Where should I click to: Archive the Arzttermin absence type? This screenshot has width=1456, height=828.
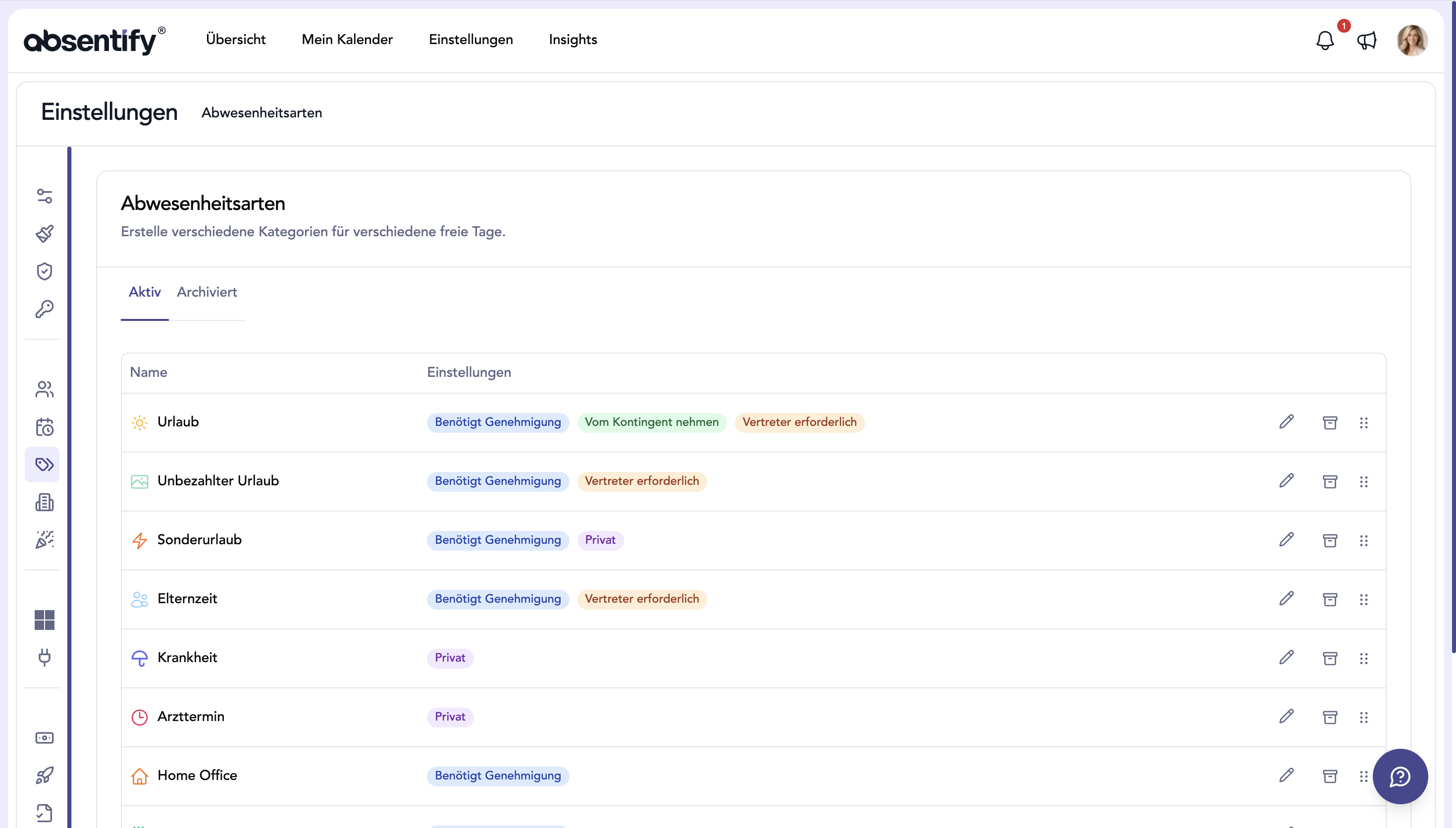(x=1330, y=717)
